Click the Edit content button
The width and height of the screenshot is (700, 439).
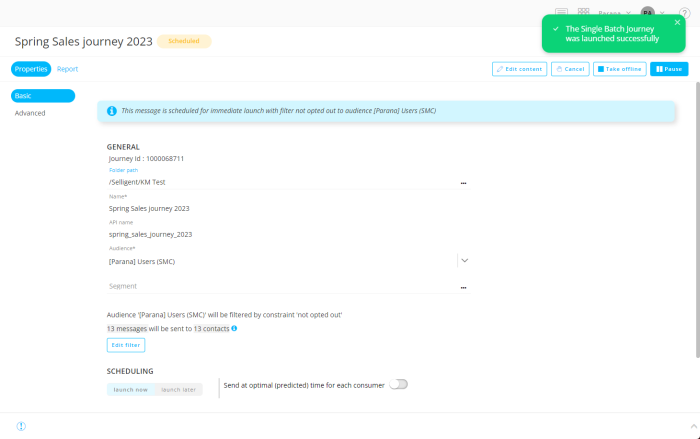tap(519, 69)
